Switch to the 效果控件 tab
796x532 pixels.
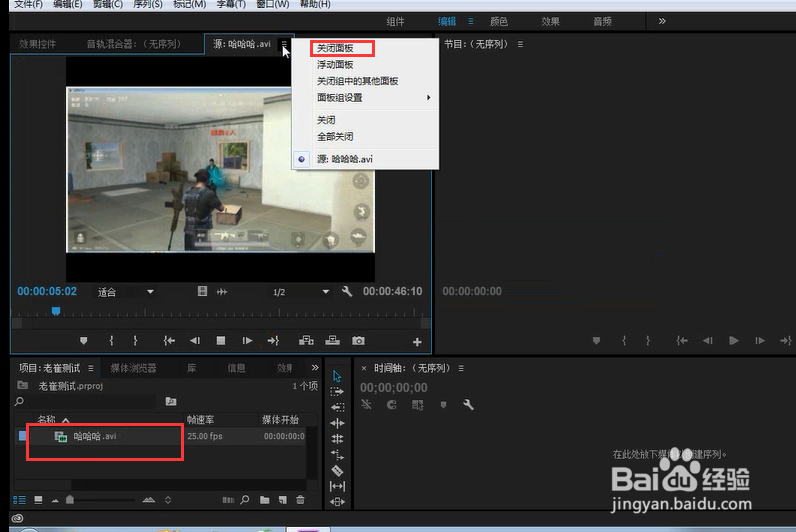[38, 44]
